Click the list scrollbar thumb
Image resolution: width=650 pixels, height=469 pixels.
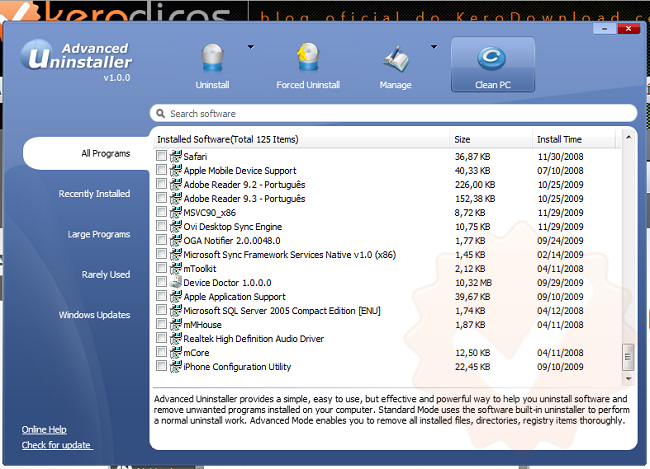(x=628, y=357)
